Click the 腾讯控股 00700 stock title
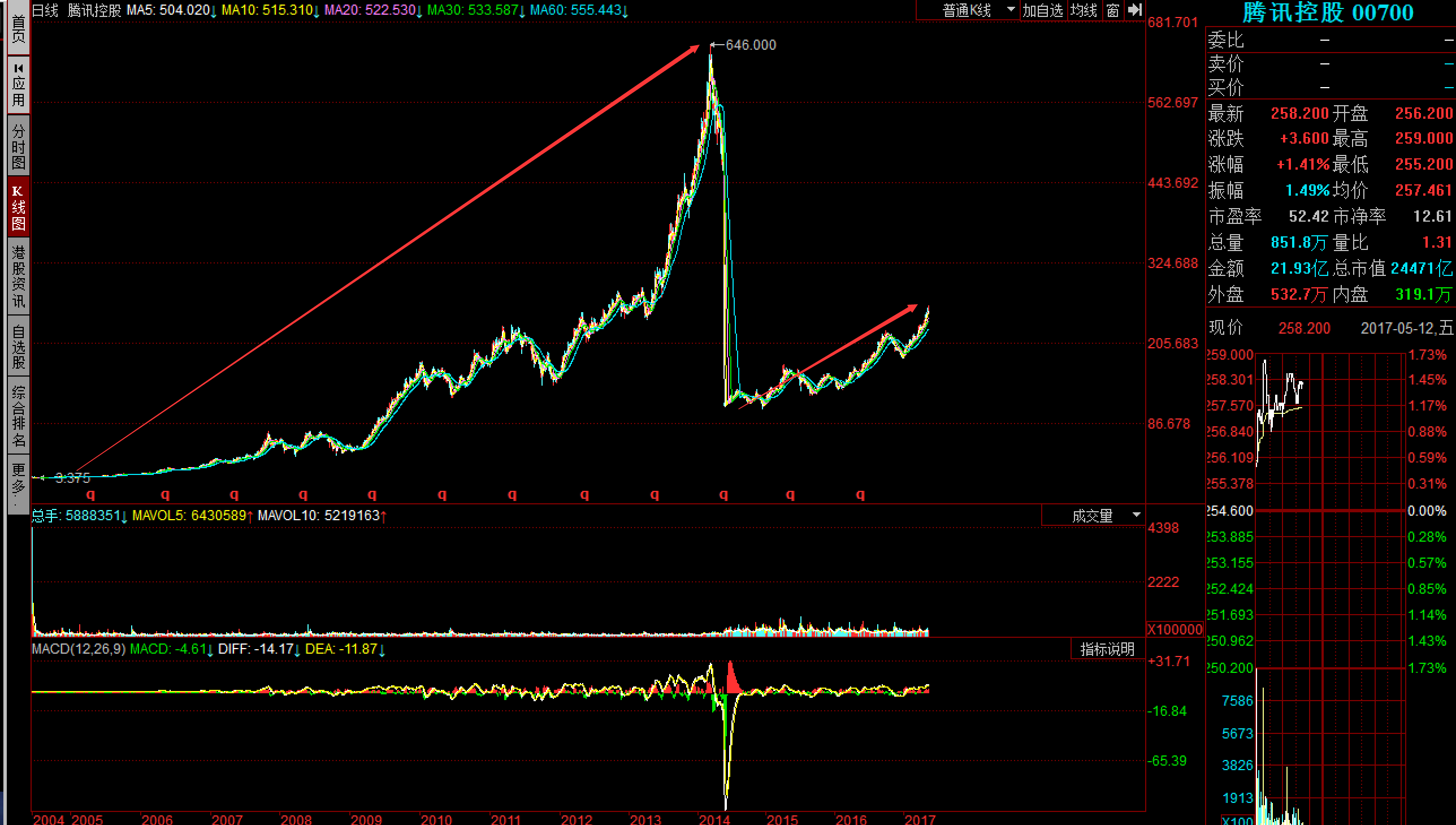The image size is (1456, 825). point(1328,12)
